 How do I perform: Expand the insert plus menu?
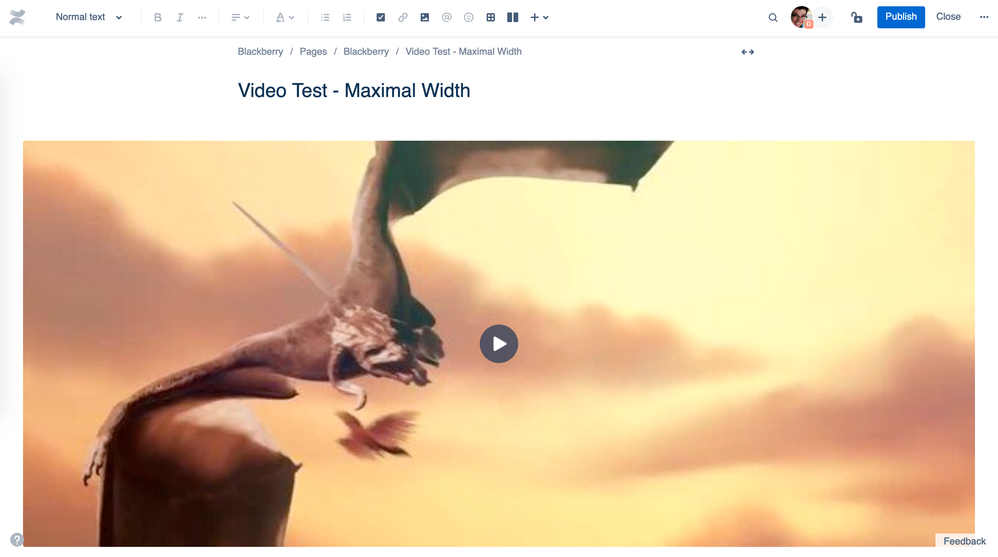(539, 17)
